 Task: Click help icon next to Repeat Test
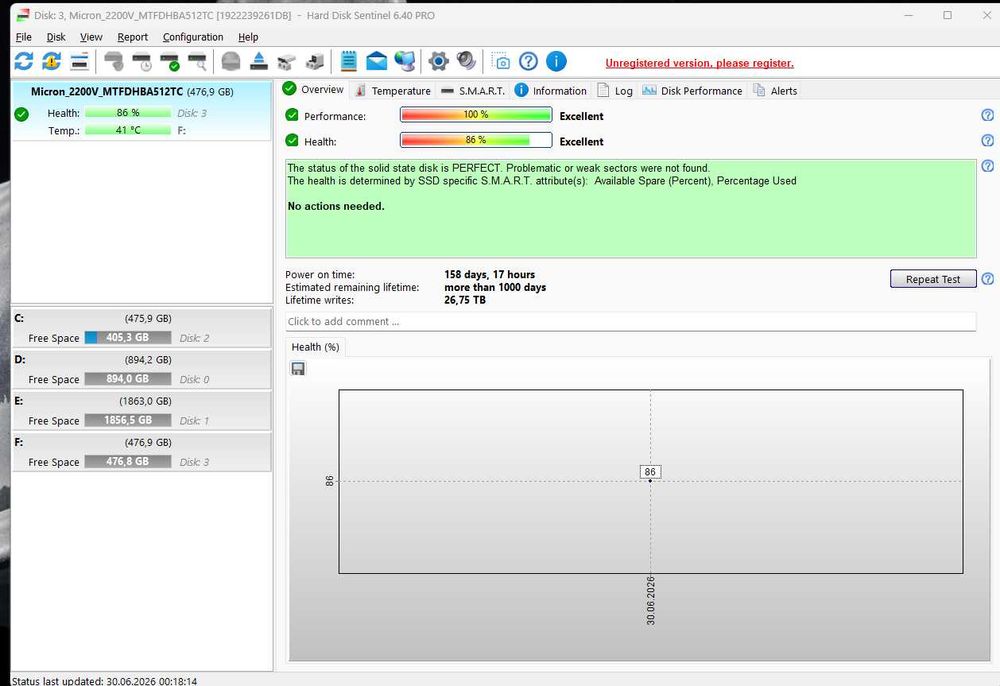pos(987,279)
